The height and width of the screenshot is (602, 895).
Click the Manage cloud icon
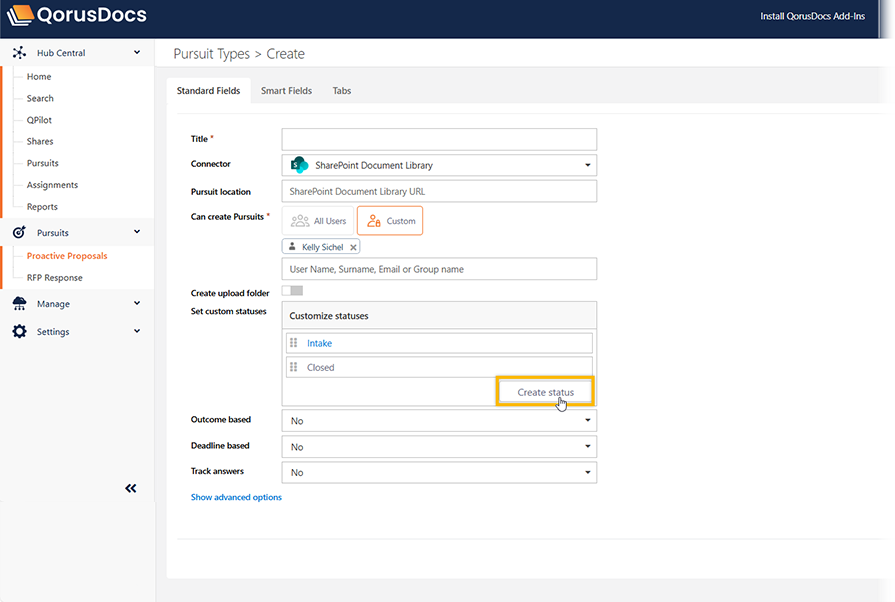click(x=19, y=304)
